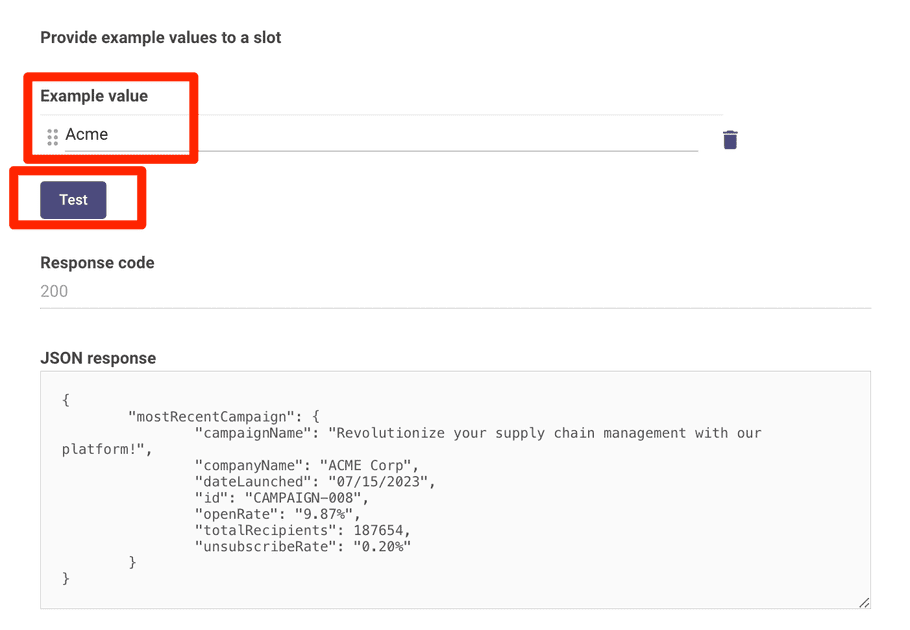Click the "id": "CAMPAIGN-008" line
910x630 pixels.
coord(282,498)
